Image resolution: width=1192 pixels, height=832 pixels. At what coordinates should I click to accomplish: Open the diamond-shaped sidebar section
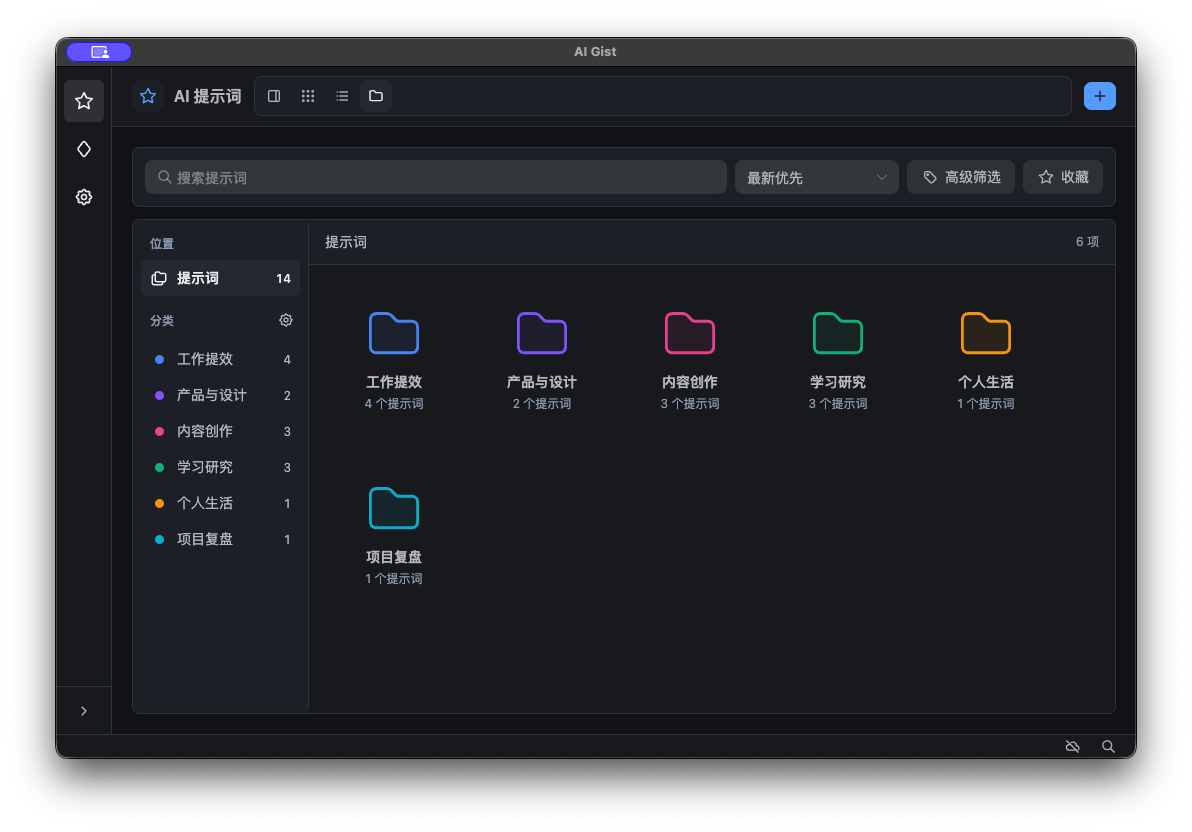[84, 149]
